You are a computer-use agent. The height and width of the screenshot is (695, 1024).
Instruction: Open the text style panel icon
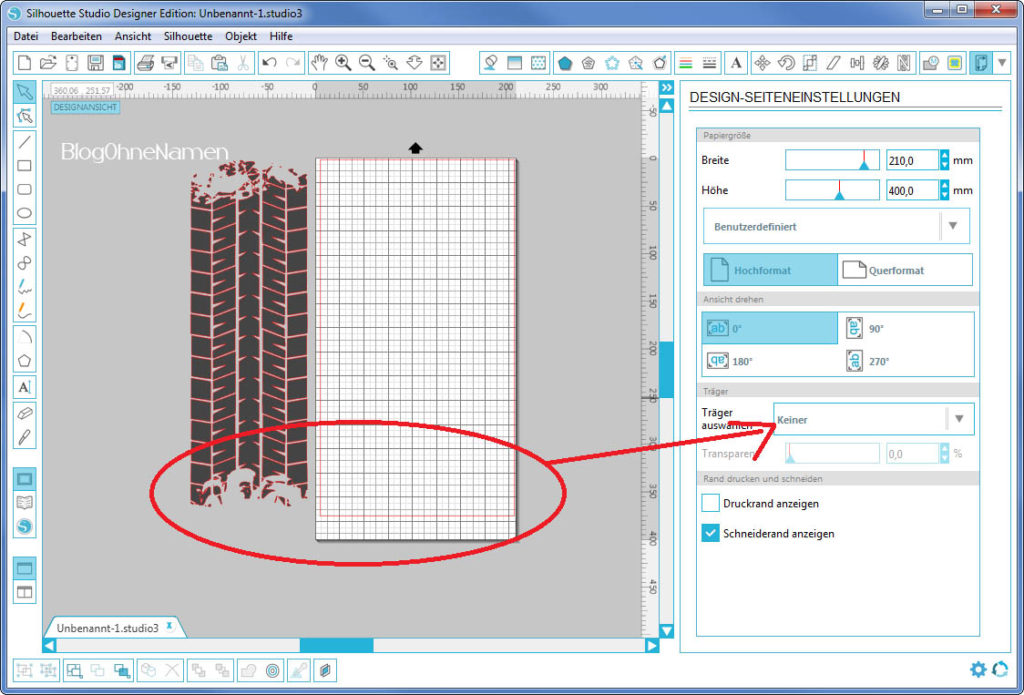[x=736, y=63]
